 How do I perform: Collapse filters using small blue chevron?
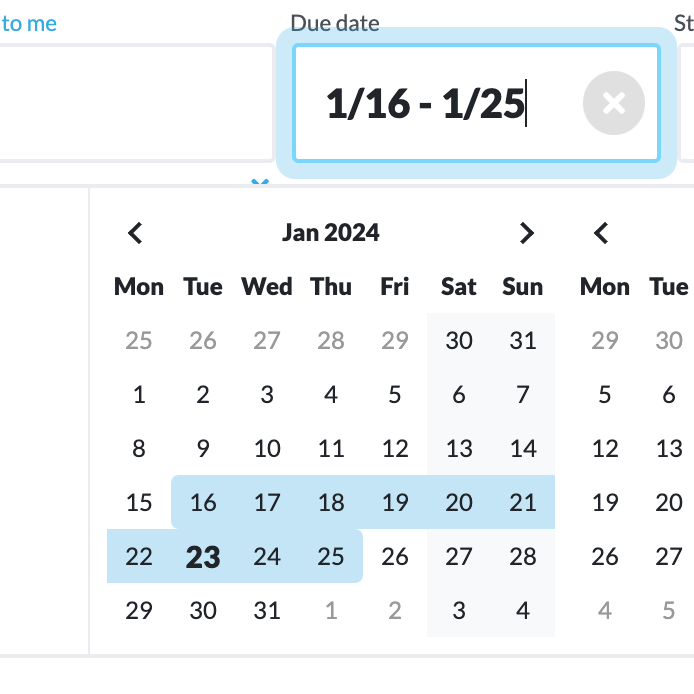pos(260,181)
